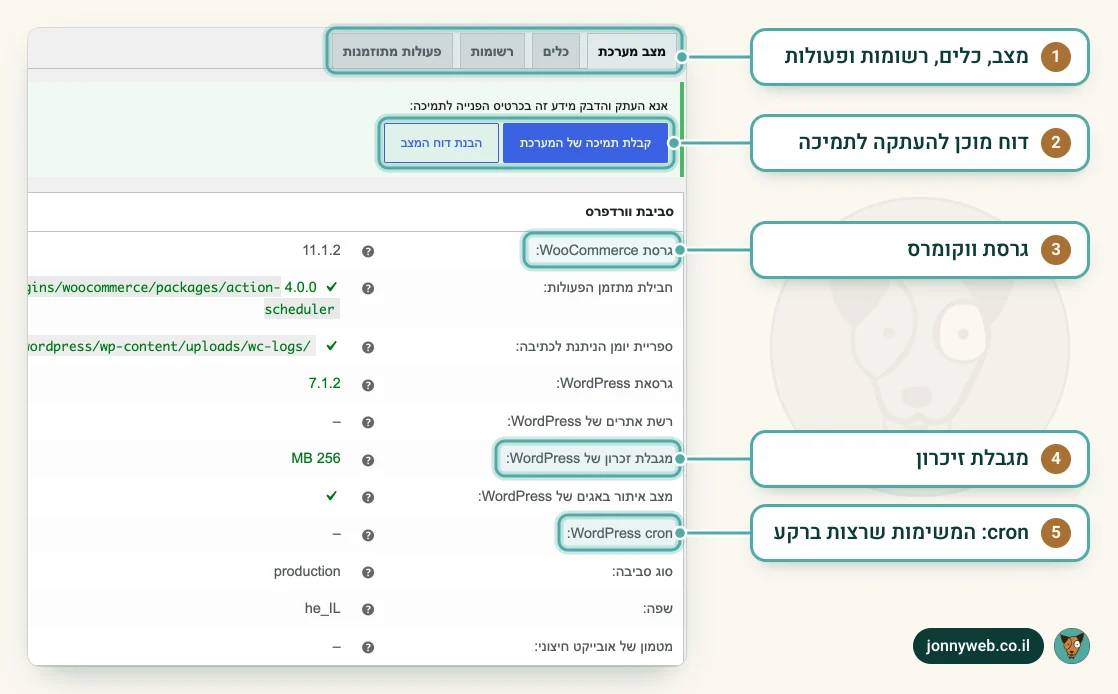This screenshot has height=694, width=1118.
Task: Click the WooCommerce version value 11.1.2
Action: tap(322, 250)
